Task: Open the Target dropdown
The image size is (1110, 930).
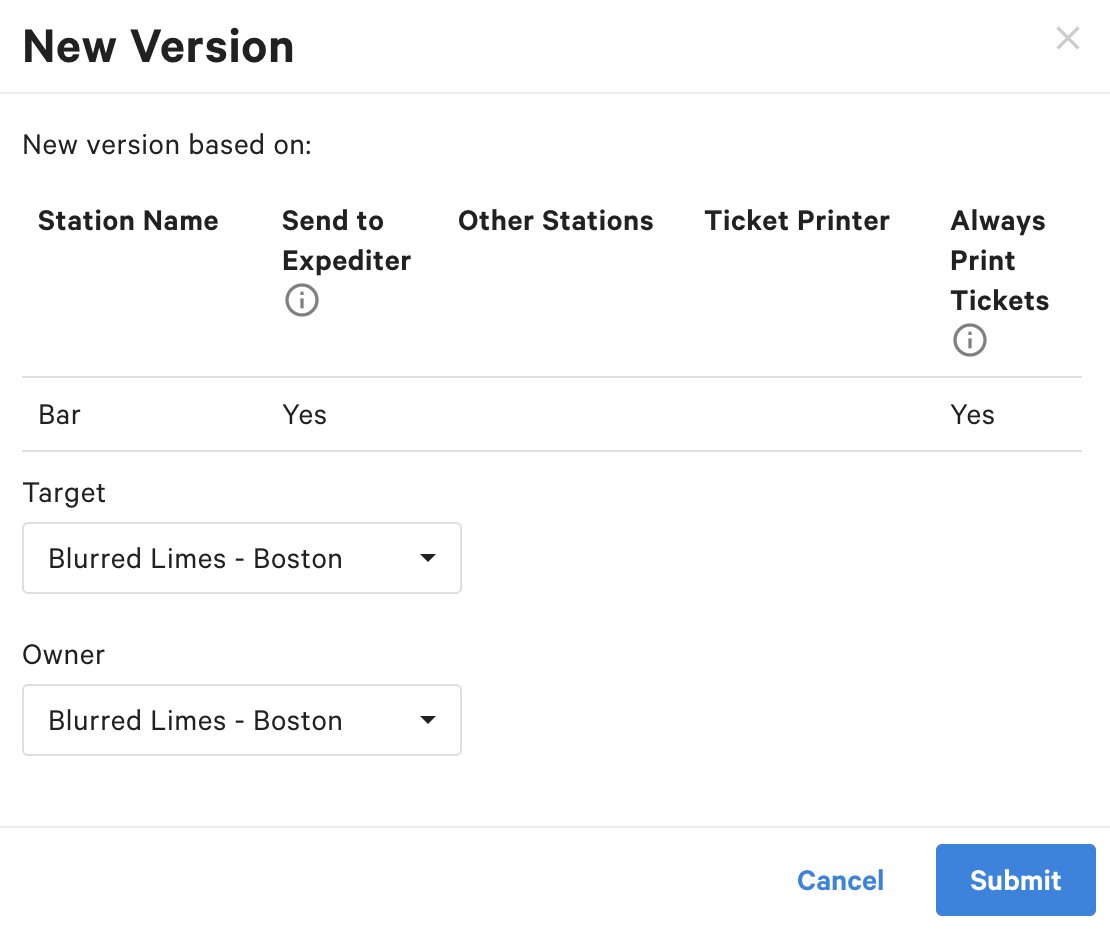Action: tap(241, 558)
